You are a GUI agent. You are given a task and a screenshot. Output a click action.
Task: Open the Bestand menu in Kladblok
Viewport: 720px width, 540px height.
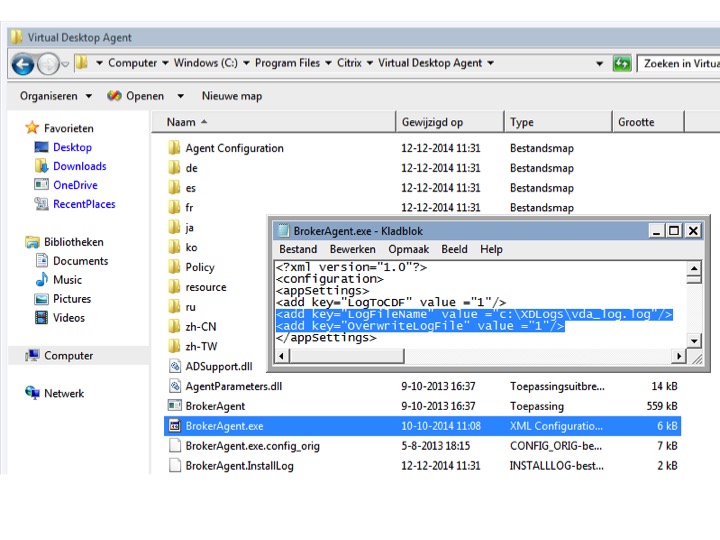pyautogui.click(x=298, y=249)
